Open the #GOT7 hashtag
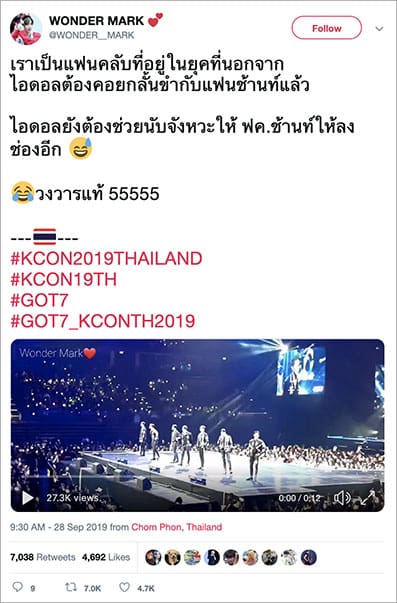Viewport: 397px width, 603px height. 39,300
